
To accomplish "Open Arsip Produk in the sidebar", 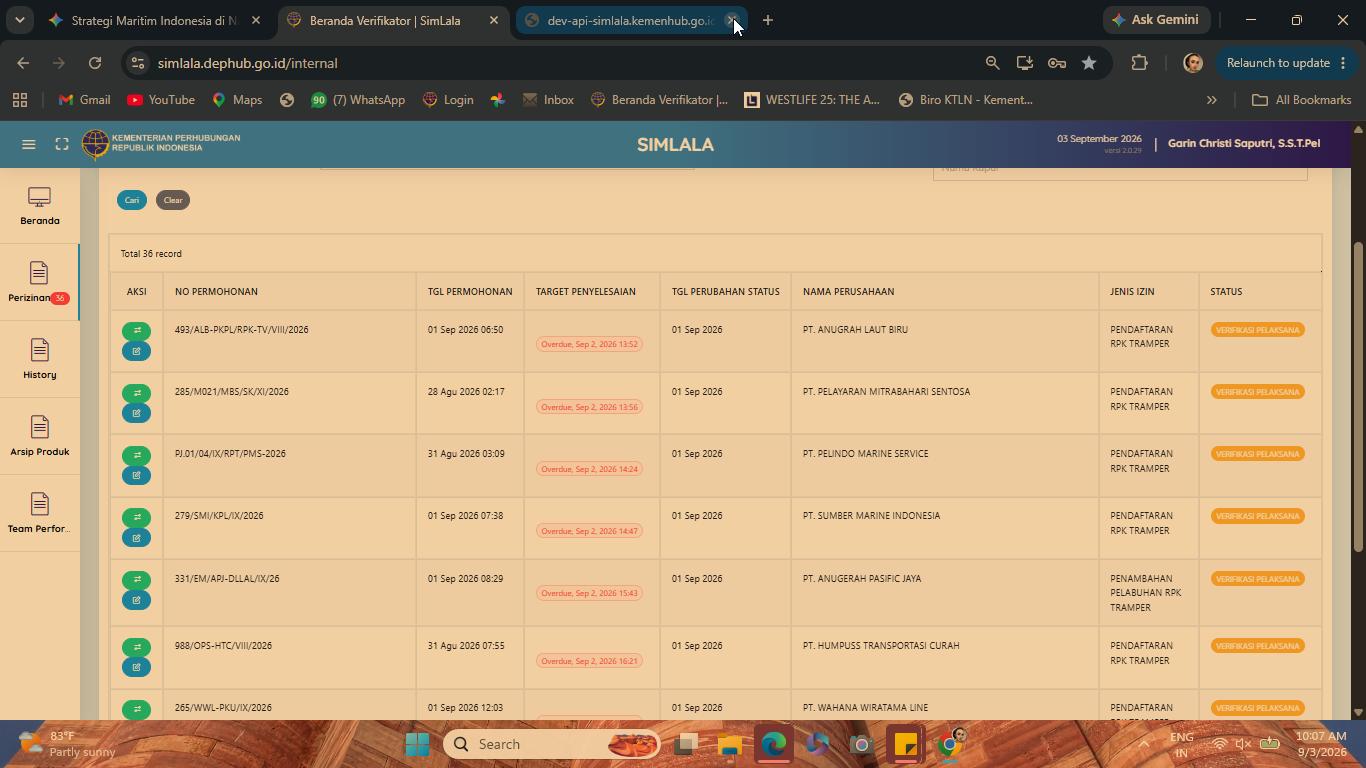I will pyautogui.click(x=40, y=437).
